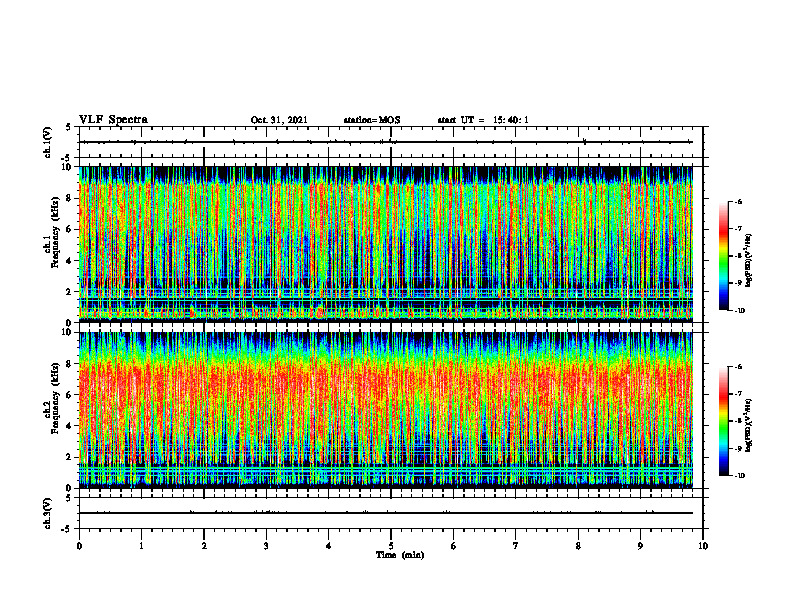Screen dimensions: 792x612
Task: Click the date 'Oct. 31, 2021'
Action: pyautogui.click(x=279, y=120)
